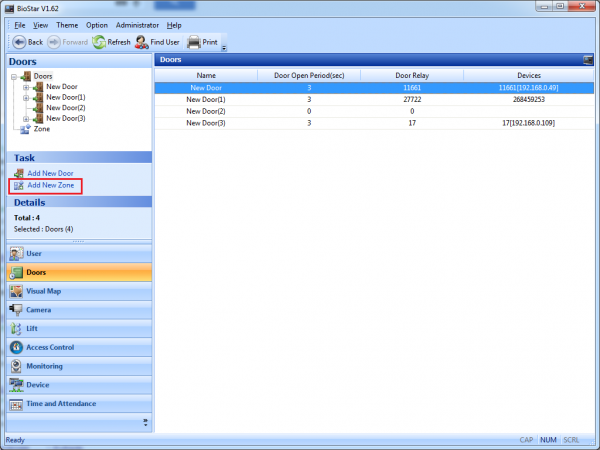Open the Theme menu
This screenshot has height=450, width=600.
(67, 24)
